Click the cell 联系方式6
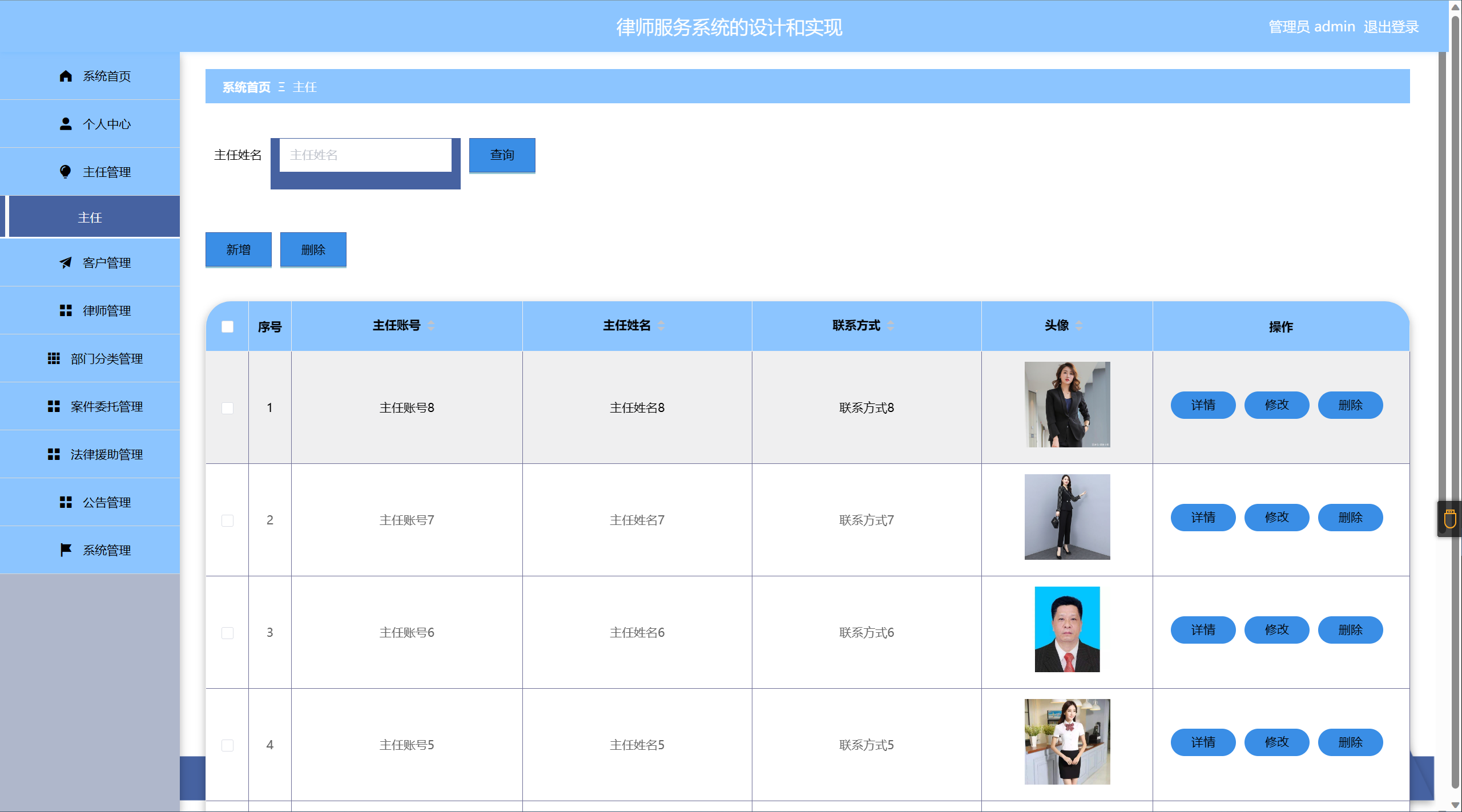The height and width of the screenshot is (812, 1462). [867, 632]
